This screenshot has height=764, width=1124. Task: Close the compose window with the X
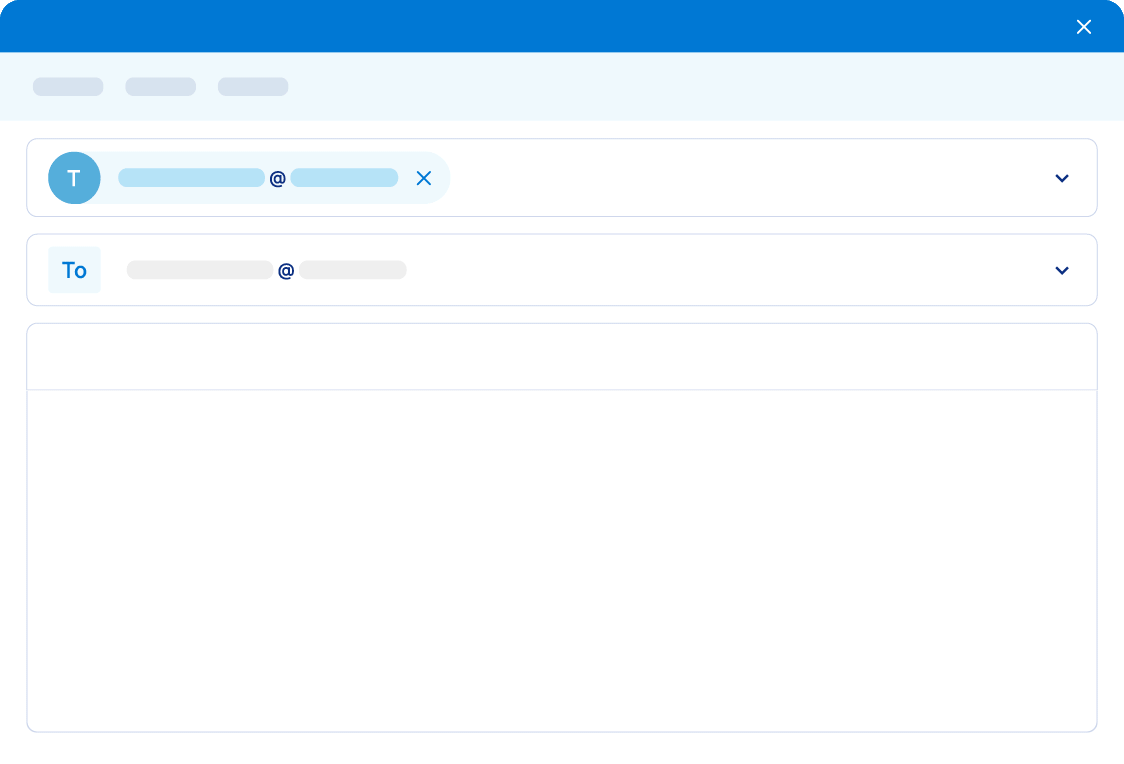coord(1083,27)
